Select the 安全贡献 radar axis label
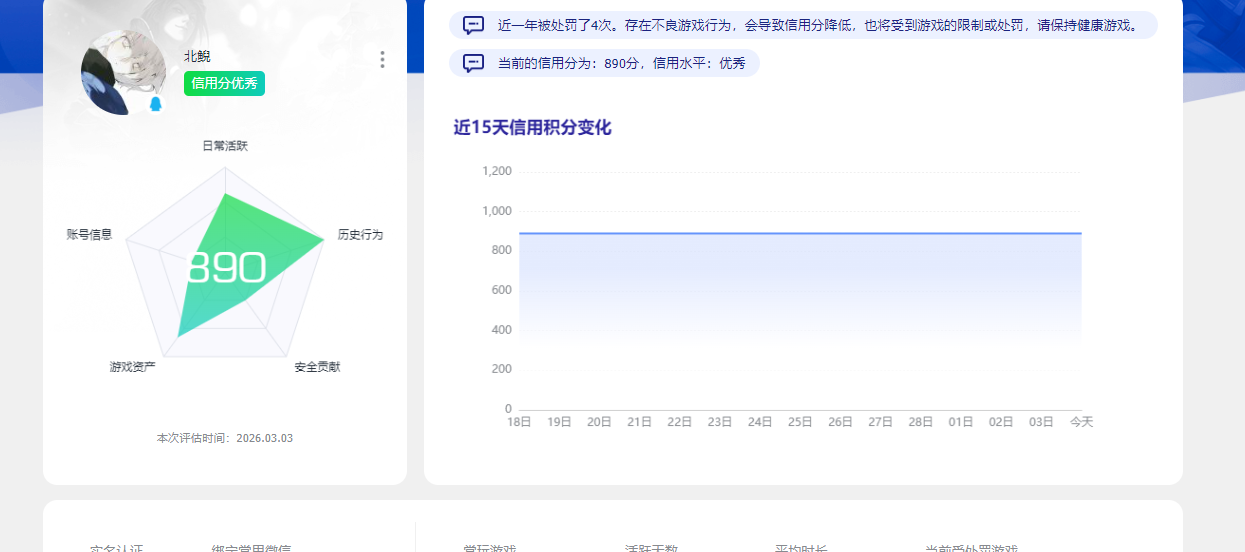 click(x=317, y=367)
